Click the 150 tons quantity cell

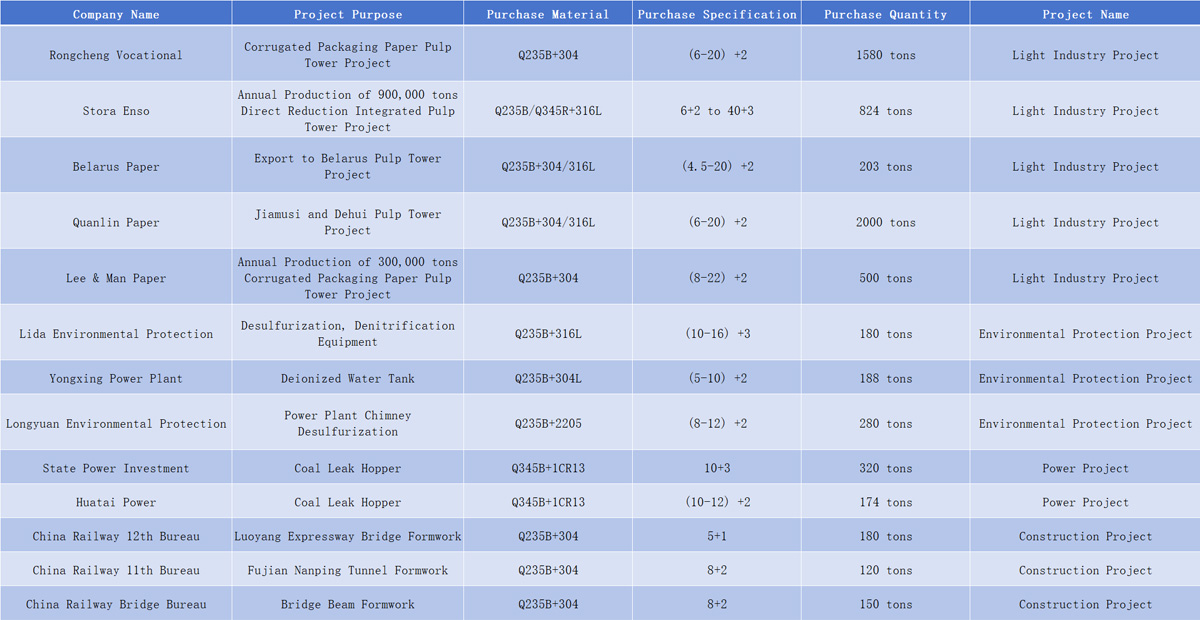886,604
